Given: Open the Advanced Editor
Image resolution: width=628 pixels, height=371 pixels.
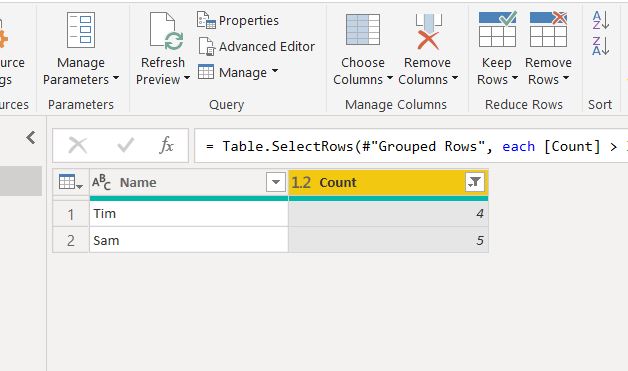Looking at the screenshot, I should 256,46.
